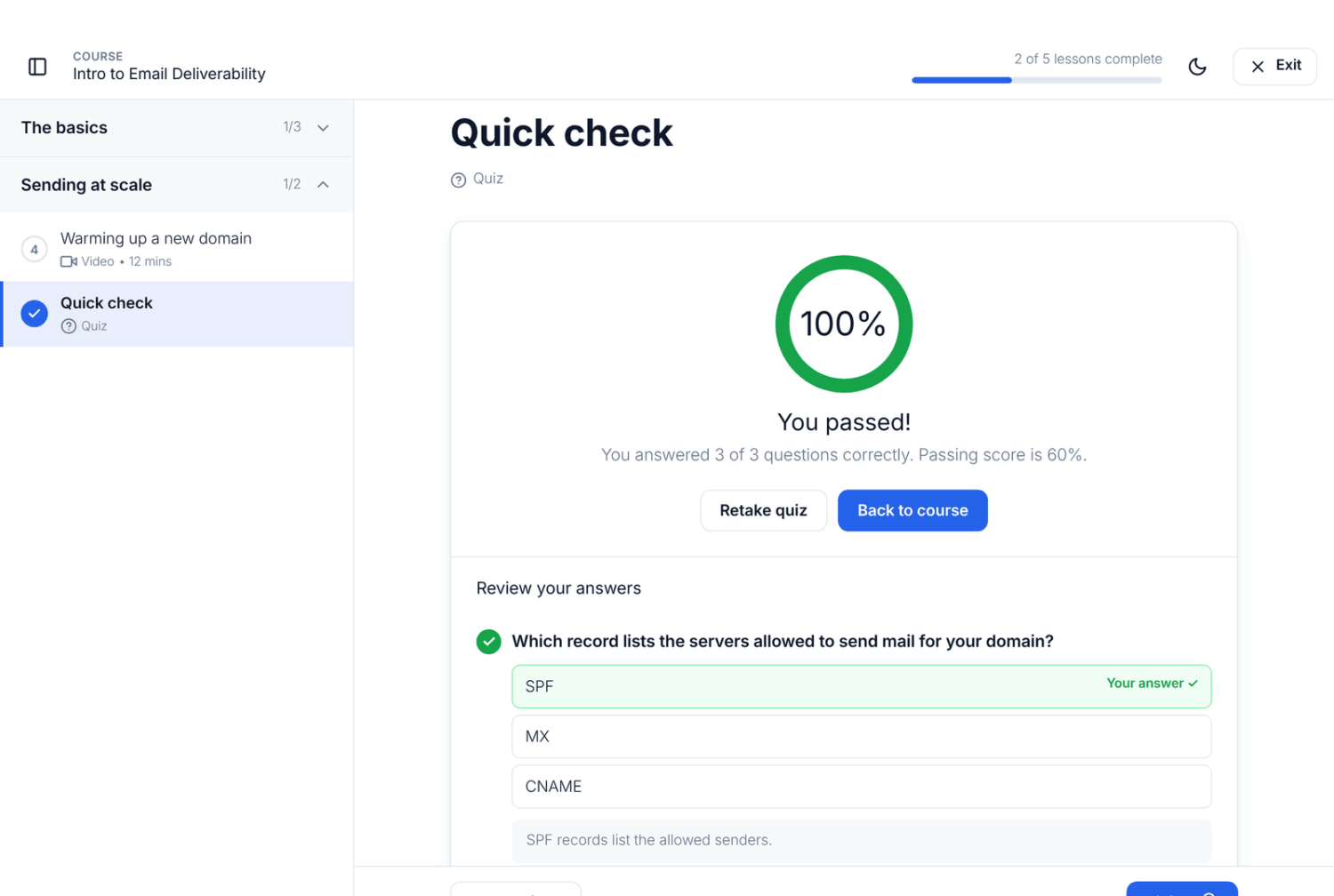The width and height of the screenshot is (1334, 896).
Task: Click the 1/2 count for Sending at scale
Action: [292, 184]
